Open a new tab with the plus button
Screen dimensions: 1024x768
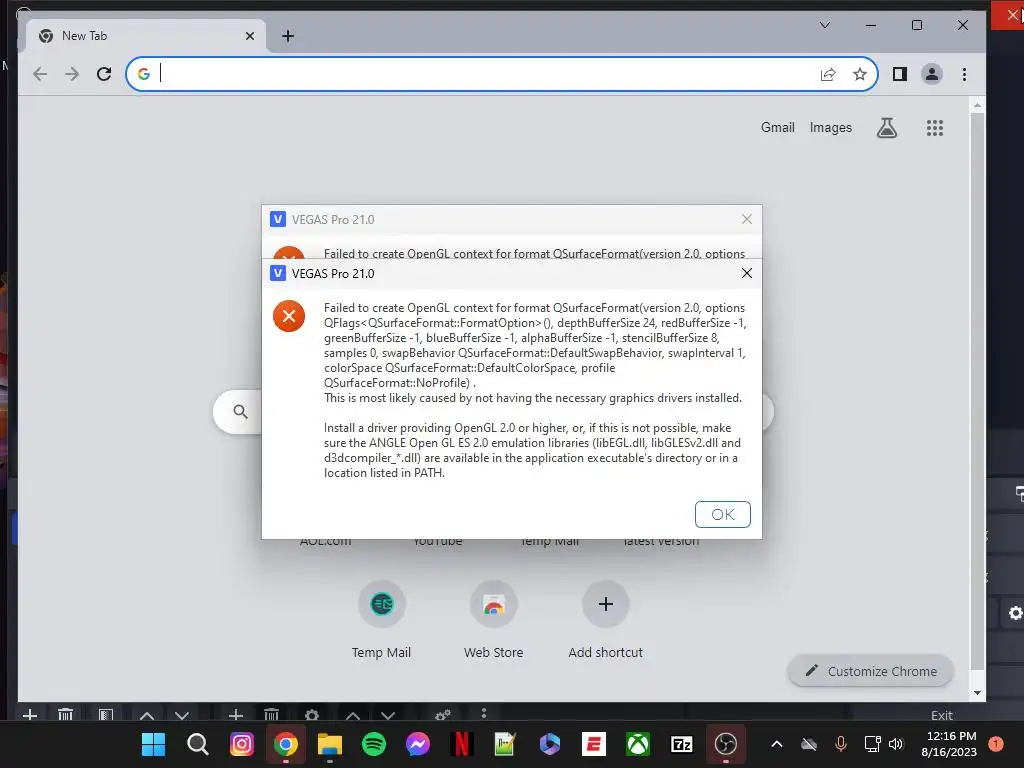coord(288,36)
